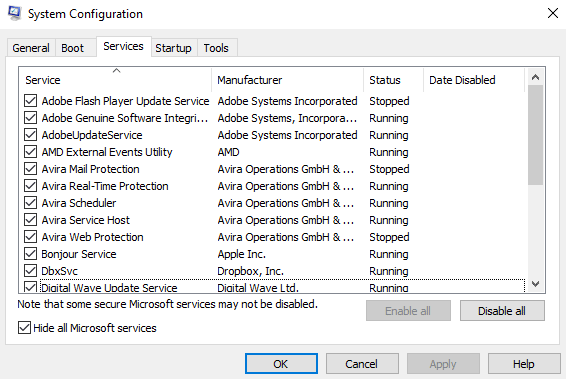Open the Tools tab

pyautogui.click(x=216, y=48)
